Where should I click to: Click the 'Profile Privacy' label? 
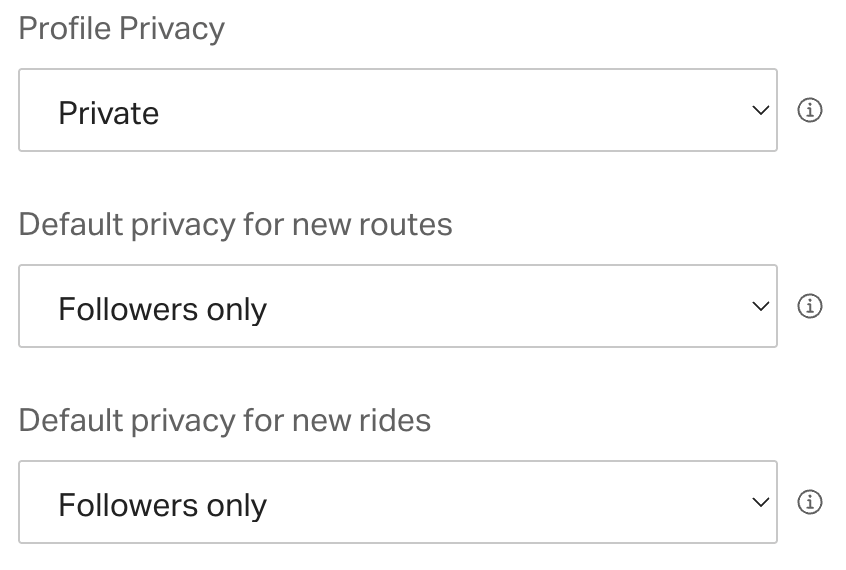(x=121, y=29)
